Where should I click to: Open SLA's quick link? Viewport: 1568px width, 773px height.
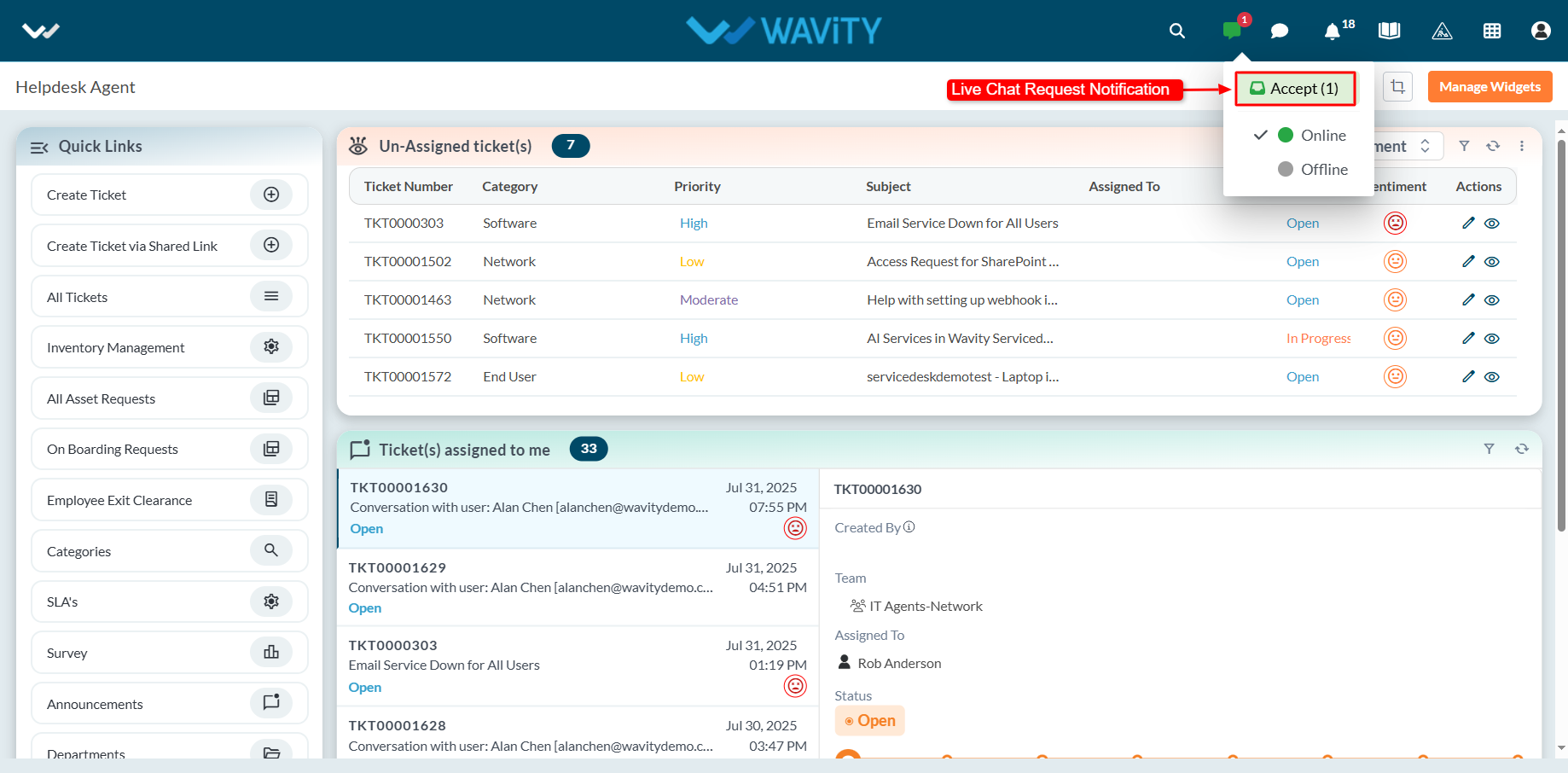point(170,602)
